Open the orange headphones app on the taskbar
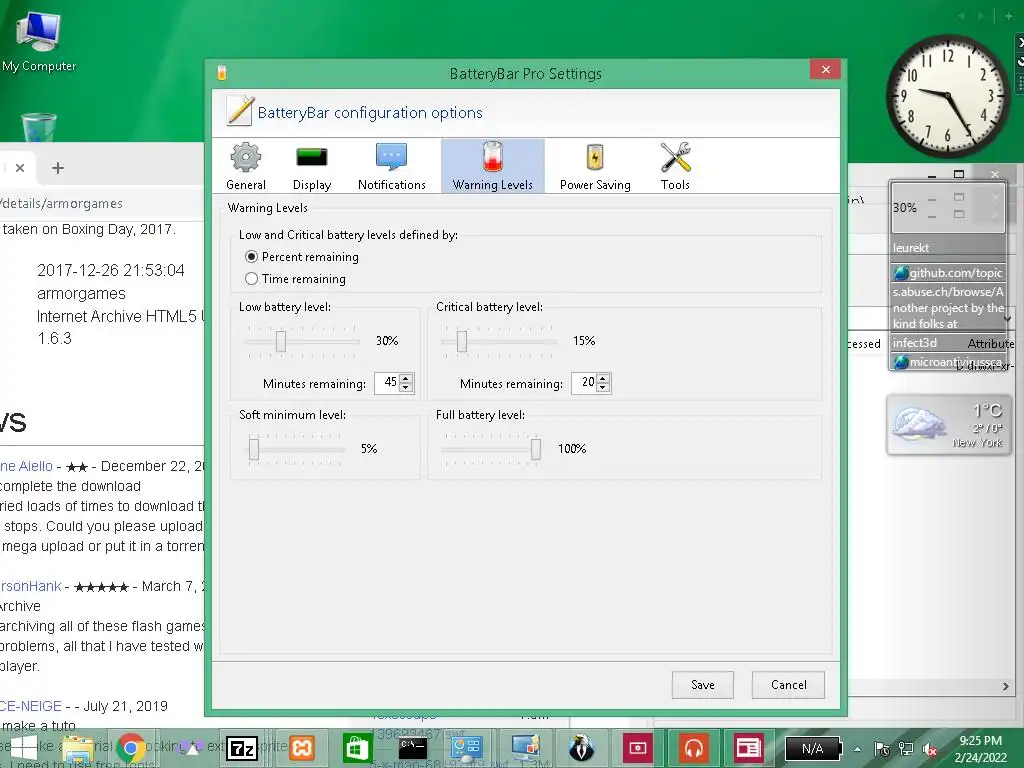The image size is (1024, 768). click(694, 748)
